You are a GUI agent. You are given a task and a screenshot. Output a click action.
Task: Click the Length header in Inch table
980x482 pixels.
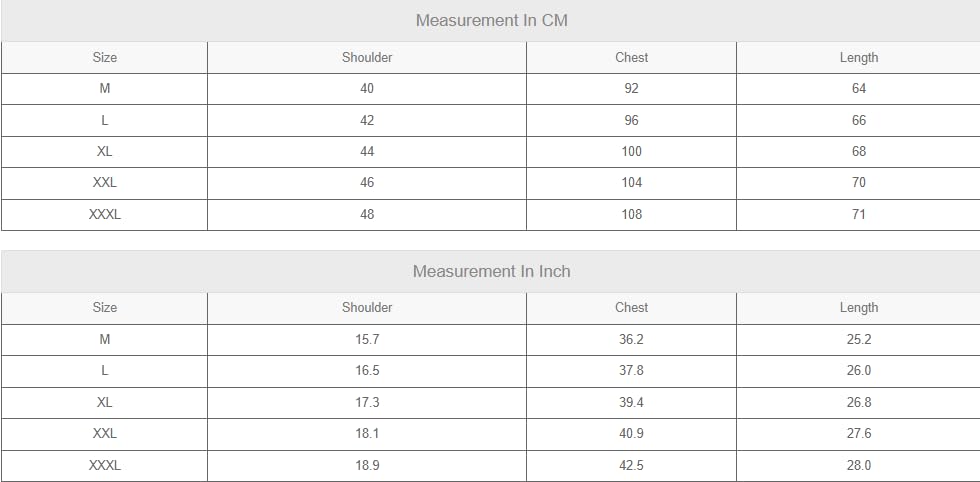[x=858, y=308]
